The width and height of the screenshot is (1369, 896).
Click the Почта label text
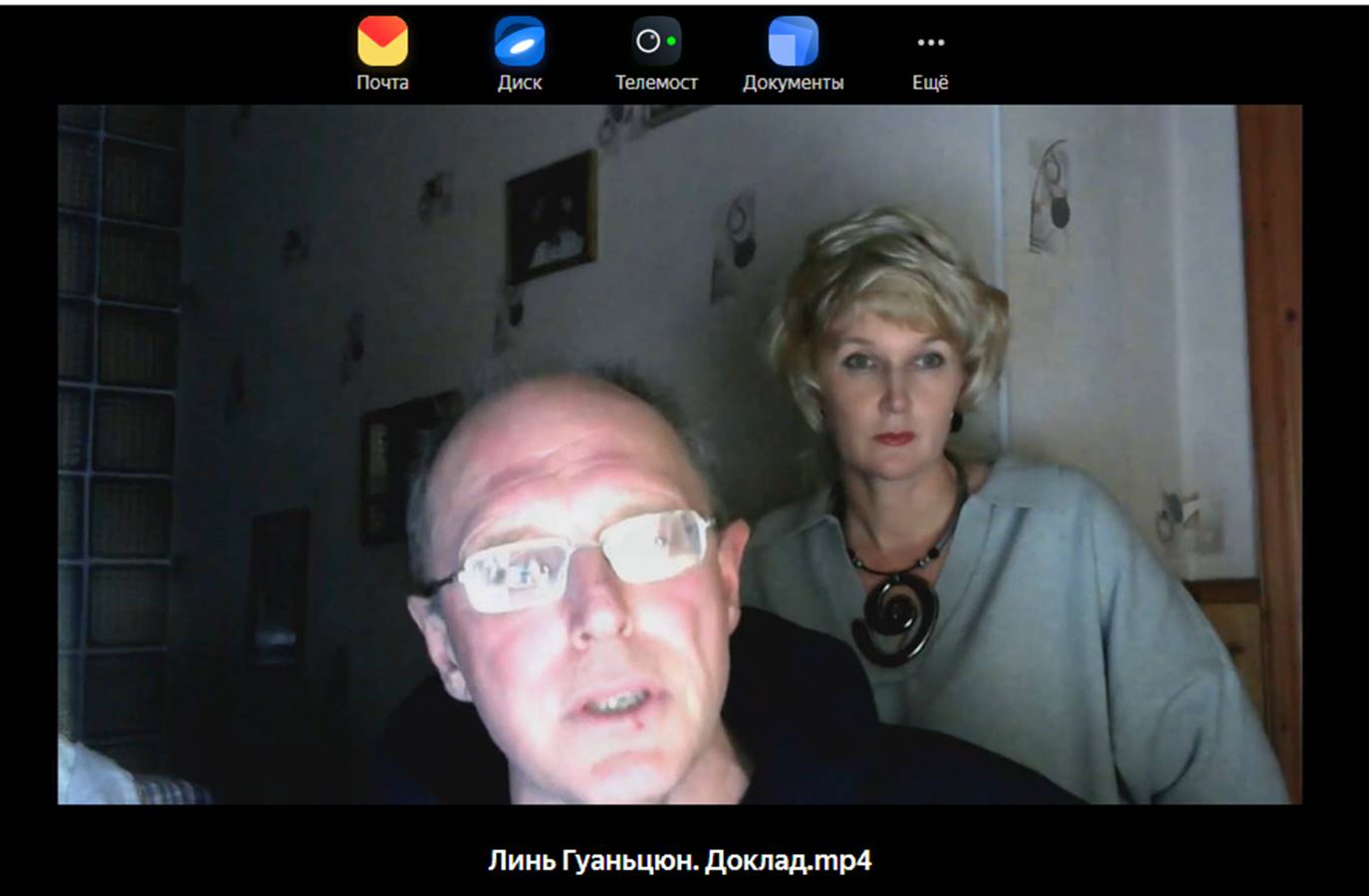[x=382, y=83]
